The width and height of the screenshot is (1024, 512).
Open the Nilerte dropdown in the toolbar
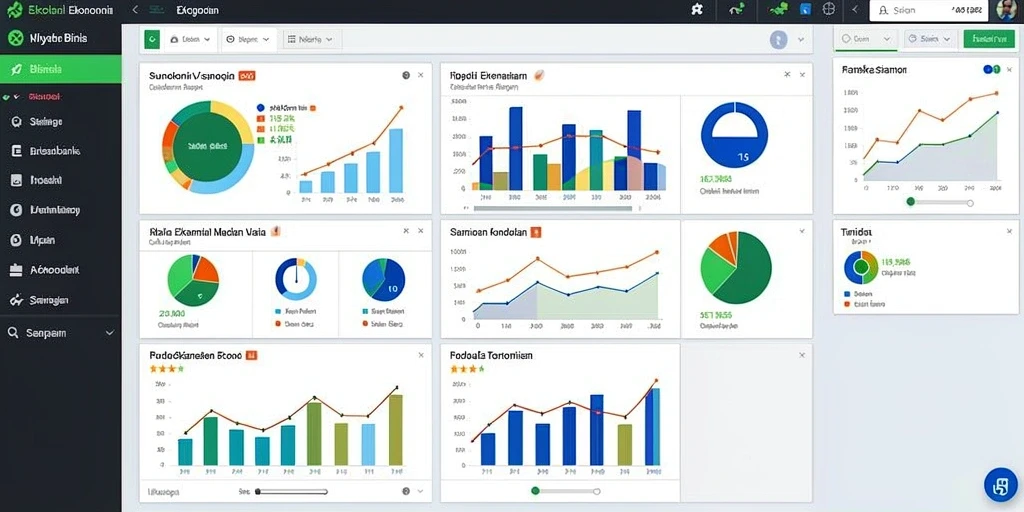[310, 40]
